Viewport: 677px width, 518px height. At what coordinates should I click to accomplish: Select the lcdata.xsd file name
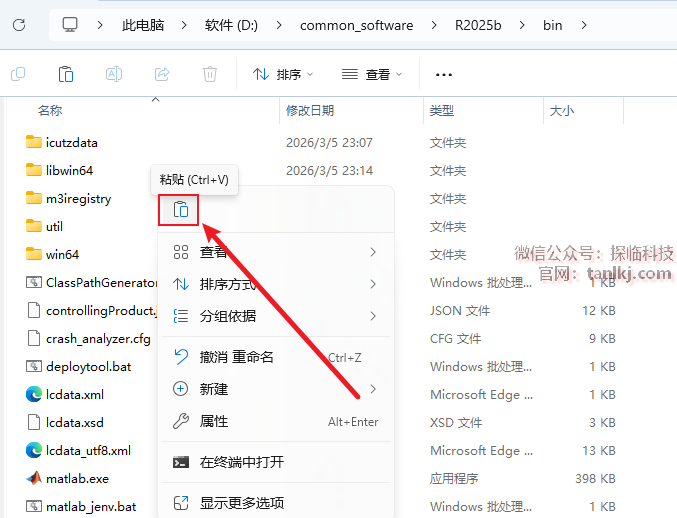pyautogui.click(x=75, y=422)
